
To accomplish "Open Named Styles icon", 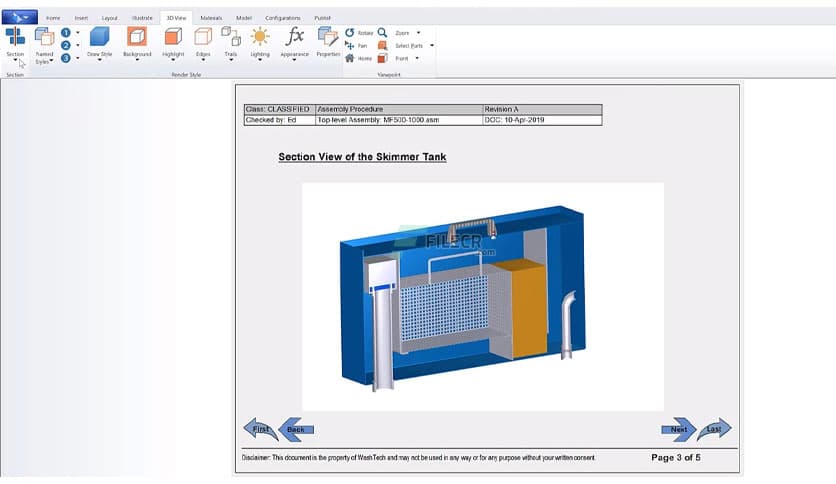I will click(44, 37).
